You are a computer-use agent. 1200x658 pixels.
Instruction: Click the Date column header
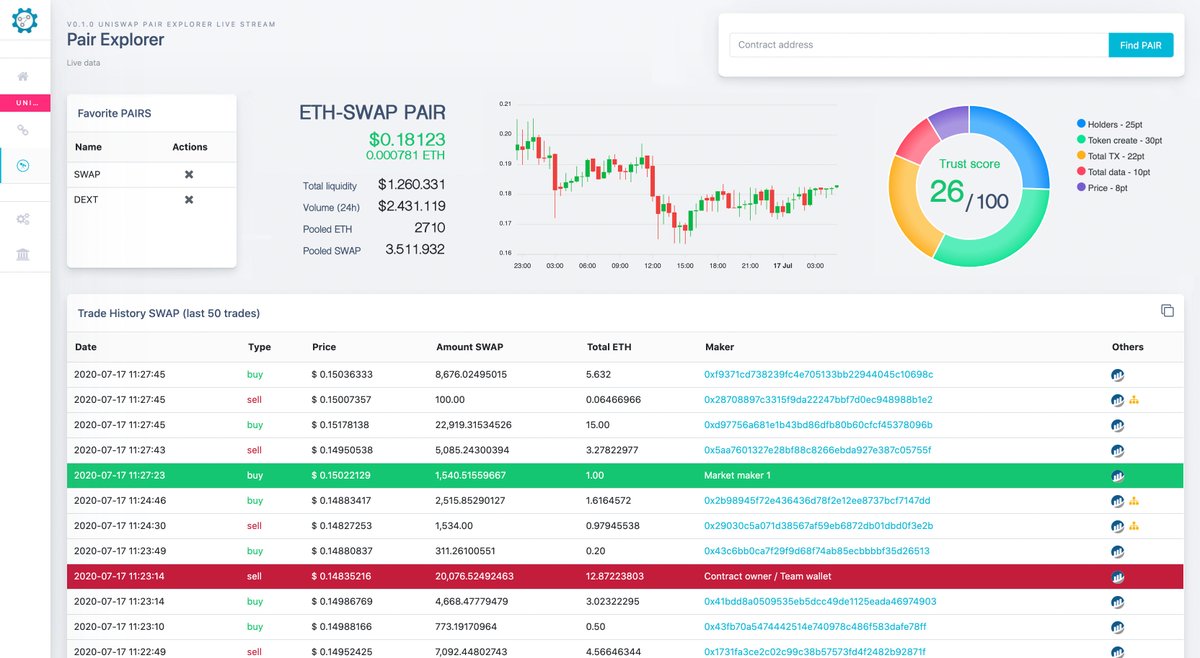(86, 347)
